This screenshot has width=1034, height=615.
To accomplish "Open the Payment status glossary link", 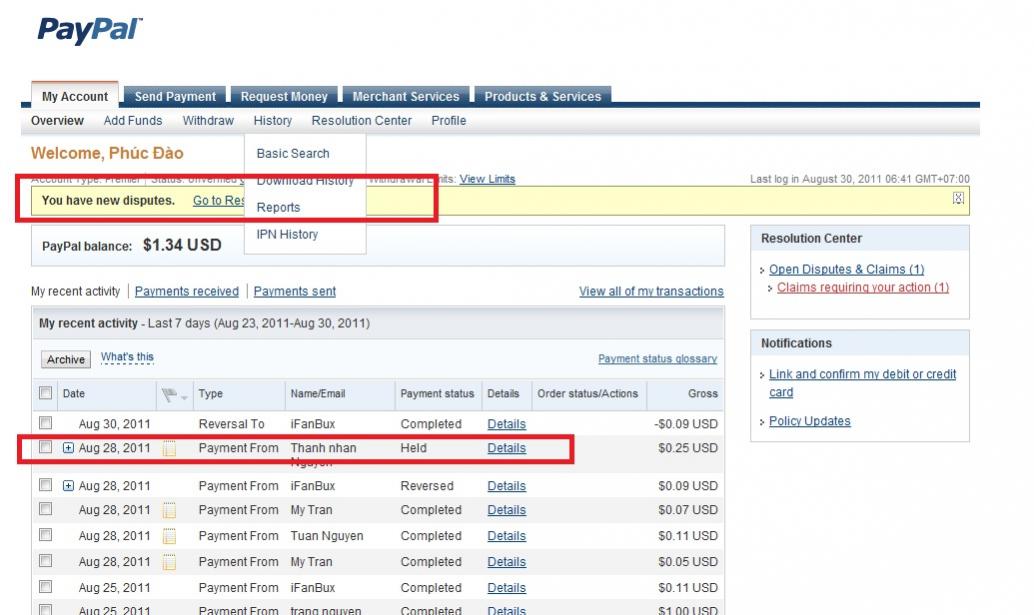I will pyautogui.click(x=657, y=359).
